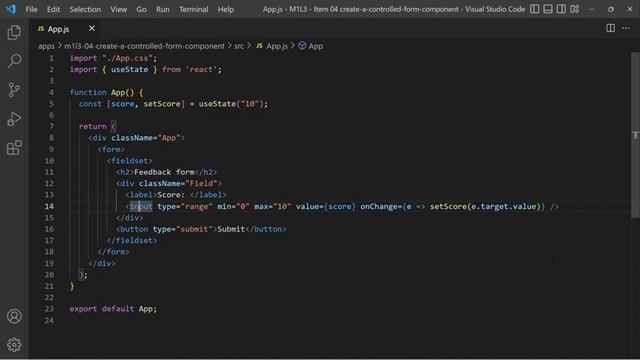Click the 'input' tag name on line 14
640x360 pixels.
coord(141,206)
